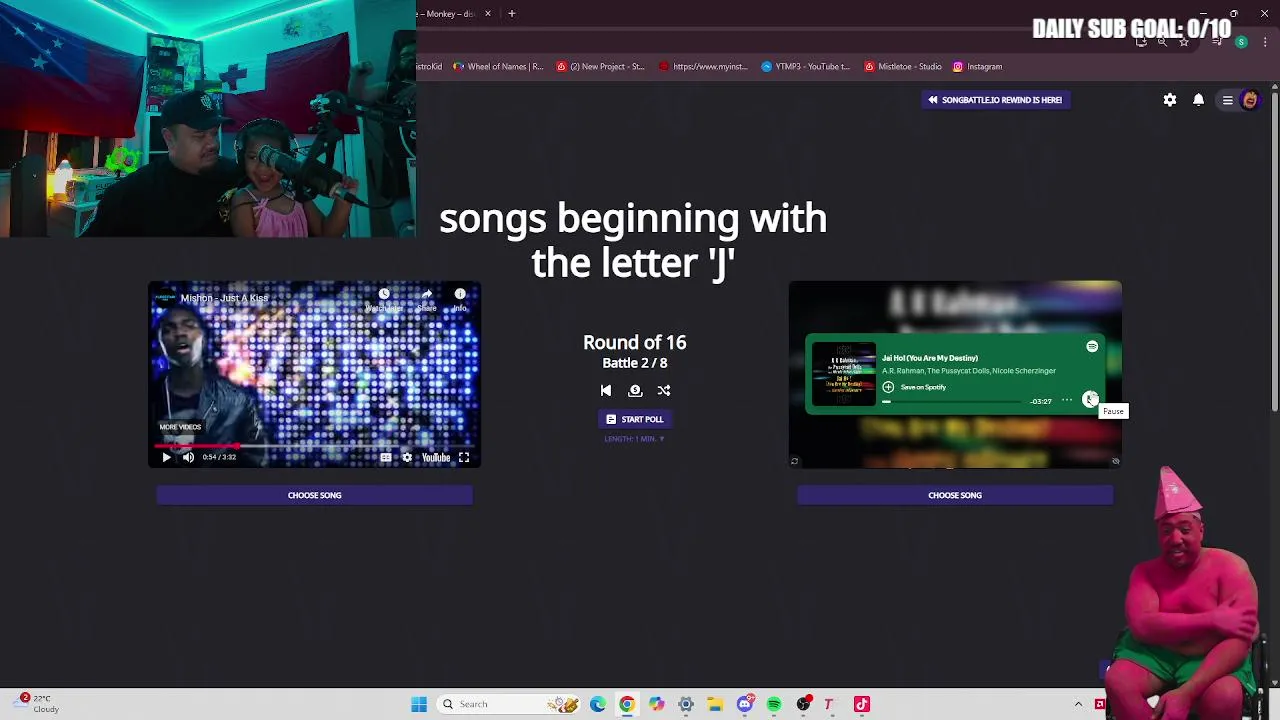1280x720 pixels.
Task: Open the hamburger menu beside avatar
Action: pos(1227,100)
